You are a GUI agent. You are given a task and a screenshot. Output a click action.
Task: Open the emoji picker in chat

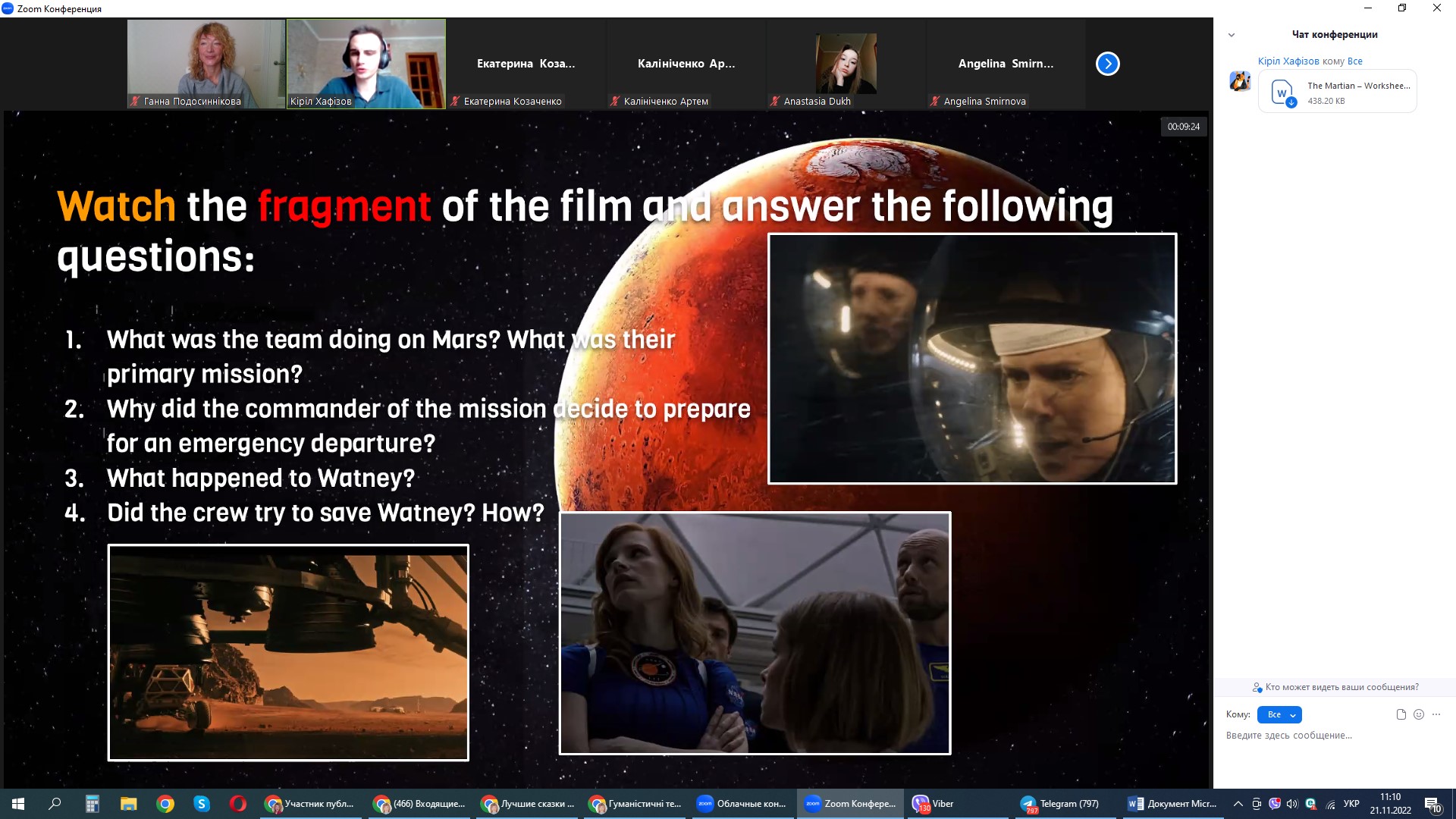(x=1419, y=714)
